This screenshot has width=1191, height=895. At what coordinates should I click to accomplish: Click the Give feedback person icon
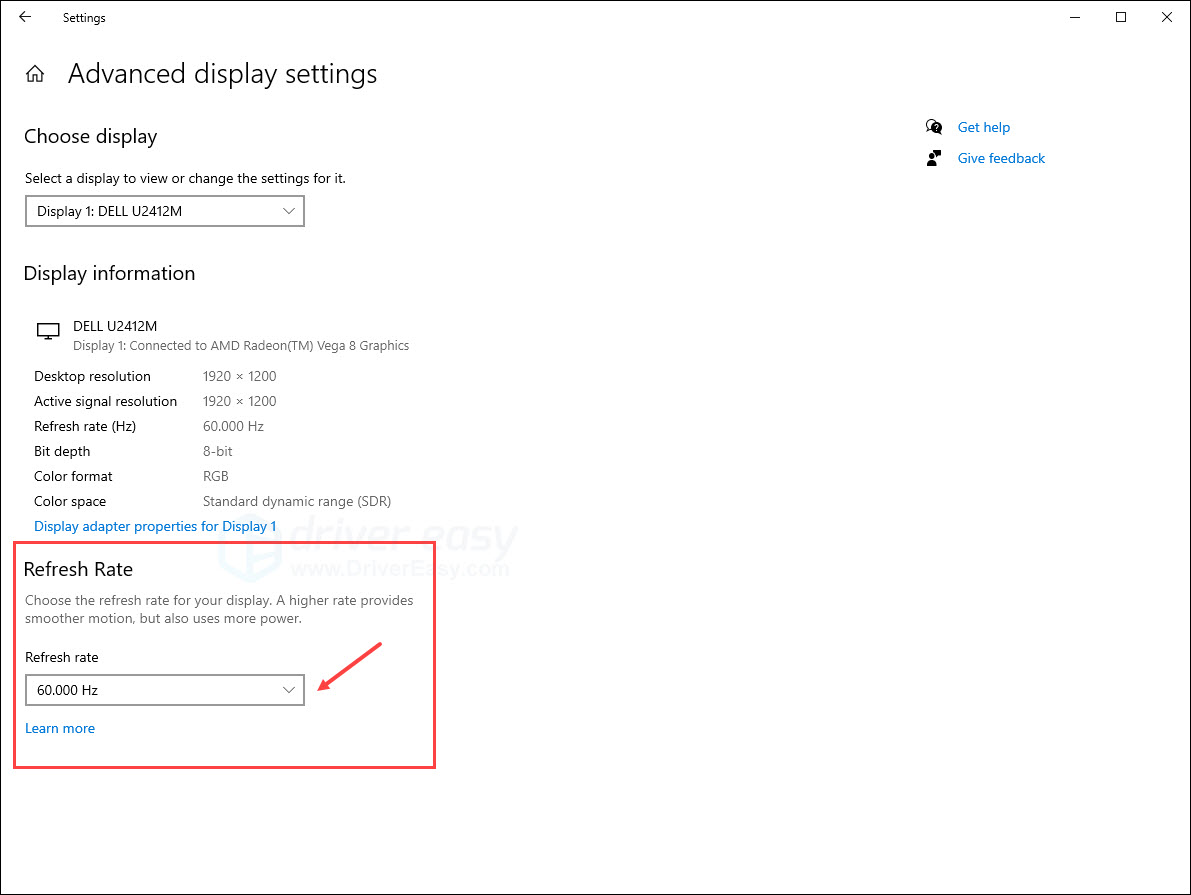[x=933, y=158]
